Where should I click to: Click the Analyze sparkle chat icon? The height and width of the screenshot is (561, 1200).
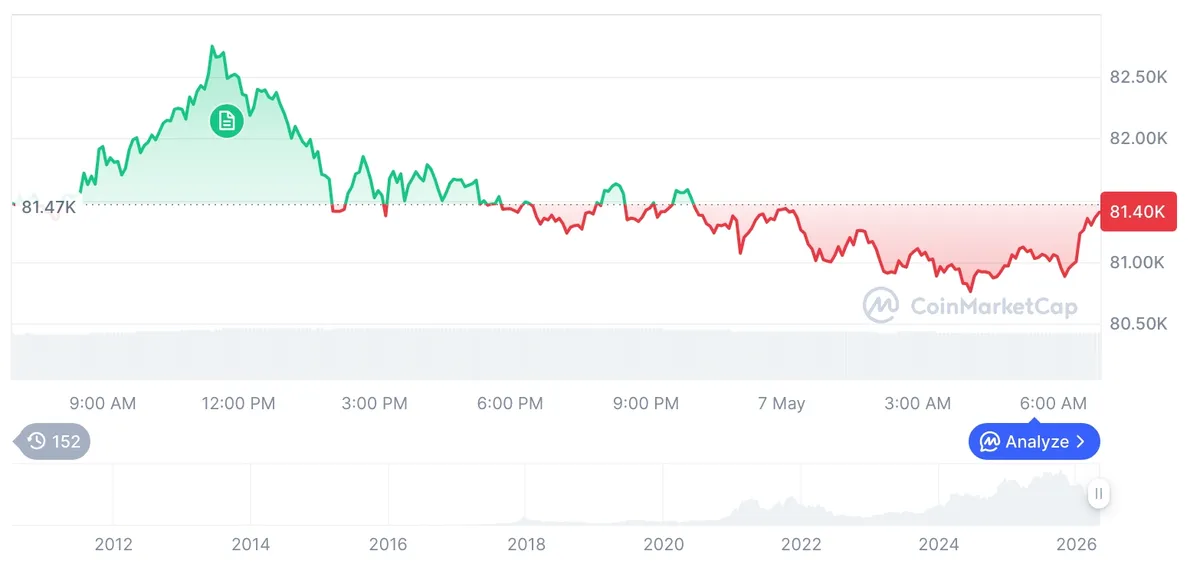pos(990,441)
